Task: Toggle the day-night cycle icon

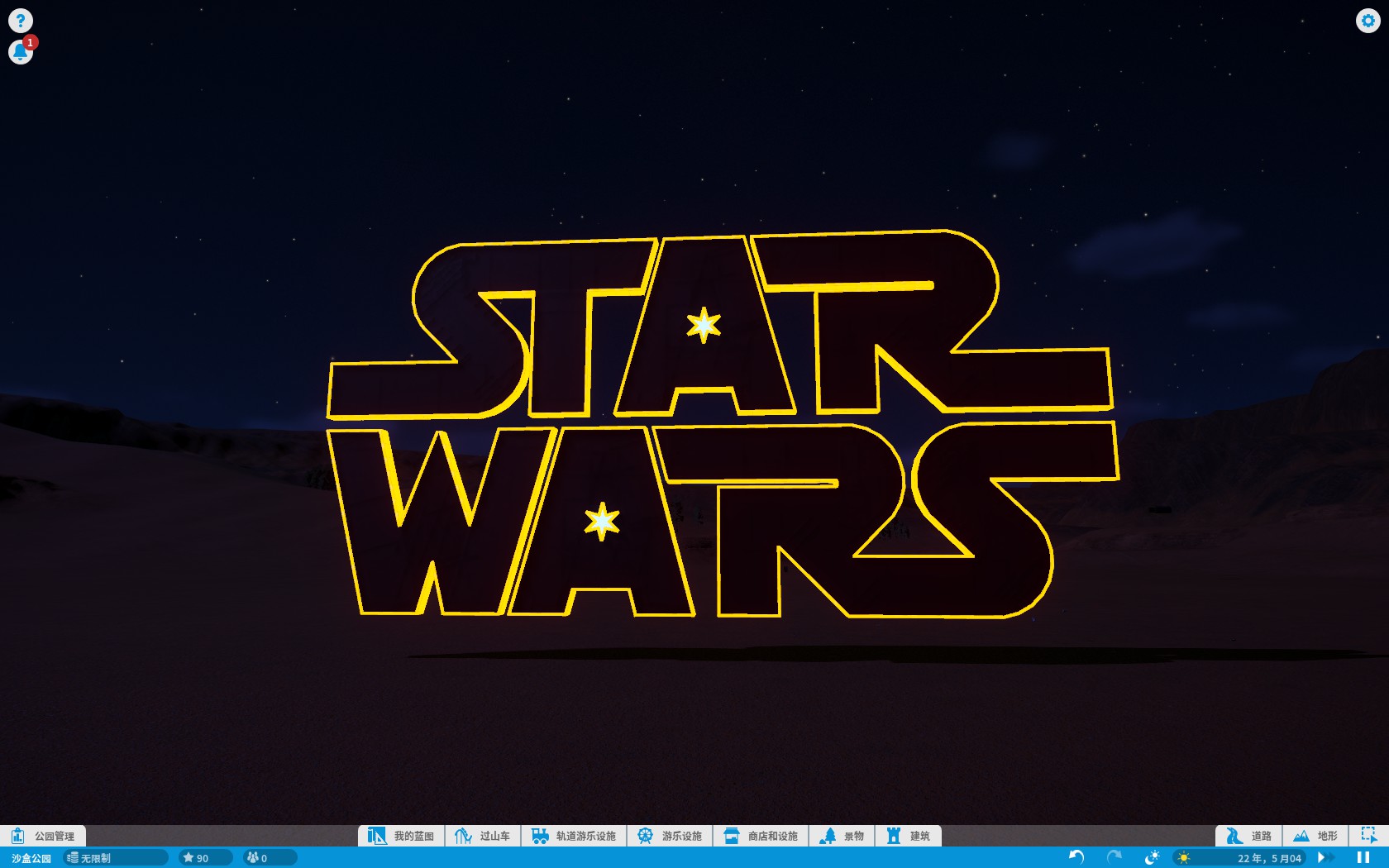Action: (x=1152, y=857)
